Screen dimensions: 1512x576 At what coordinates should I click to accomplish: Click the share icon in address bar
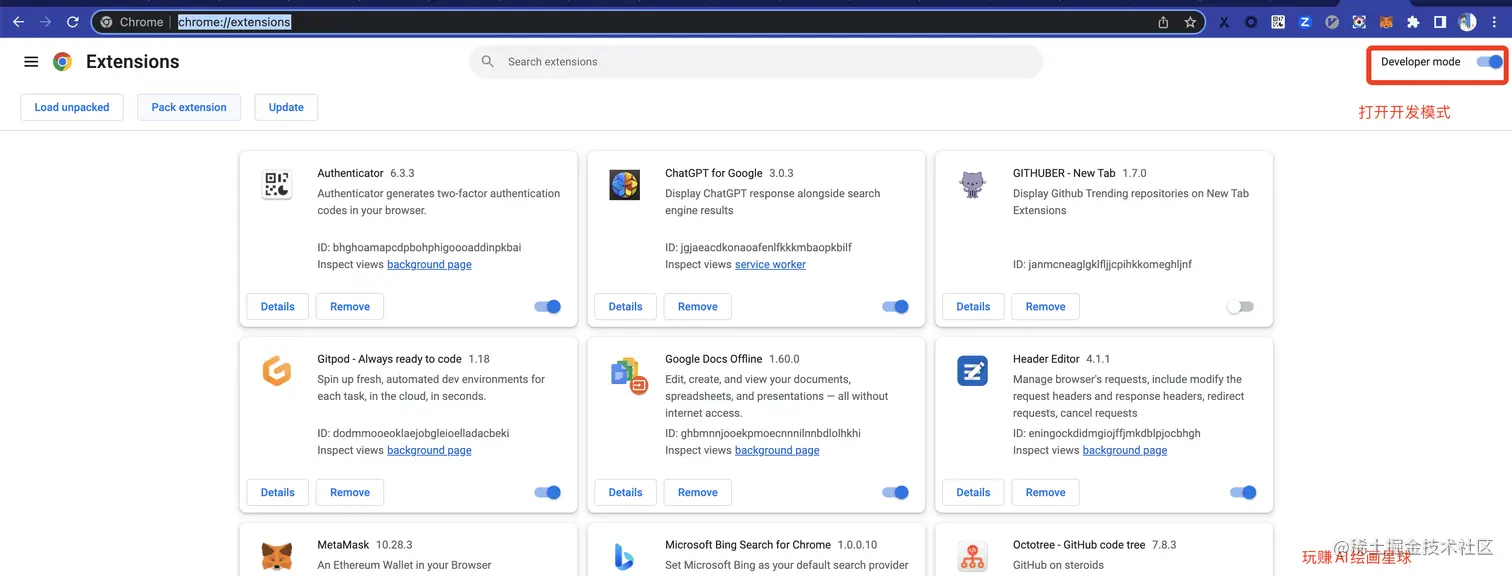tap(1163, 22)
